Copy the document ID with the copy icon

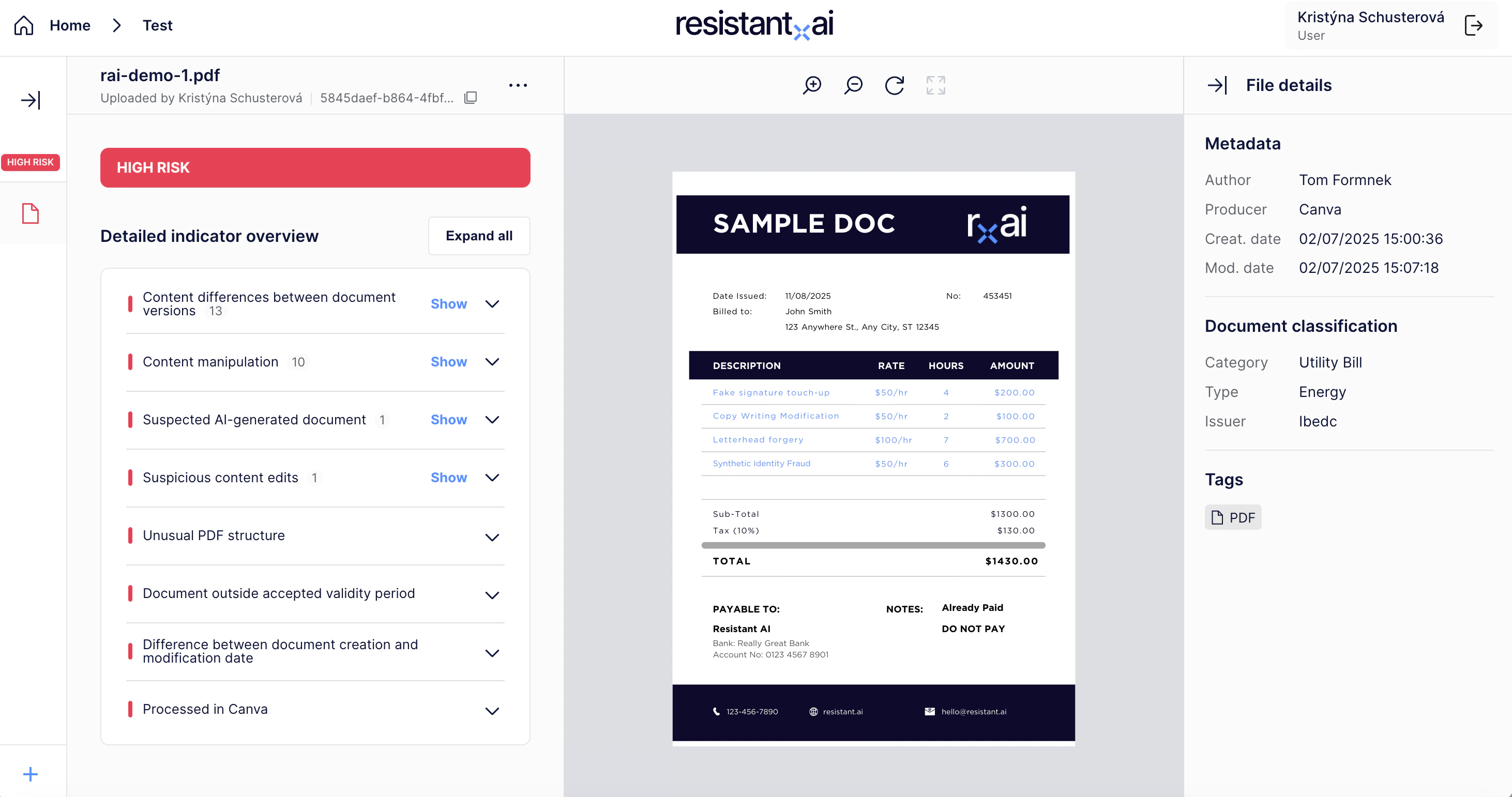click(471, 97)
